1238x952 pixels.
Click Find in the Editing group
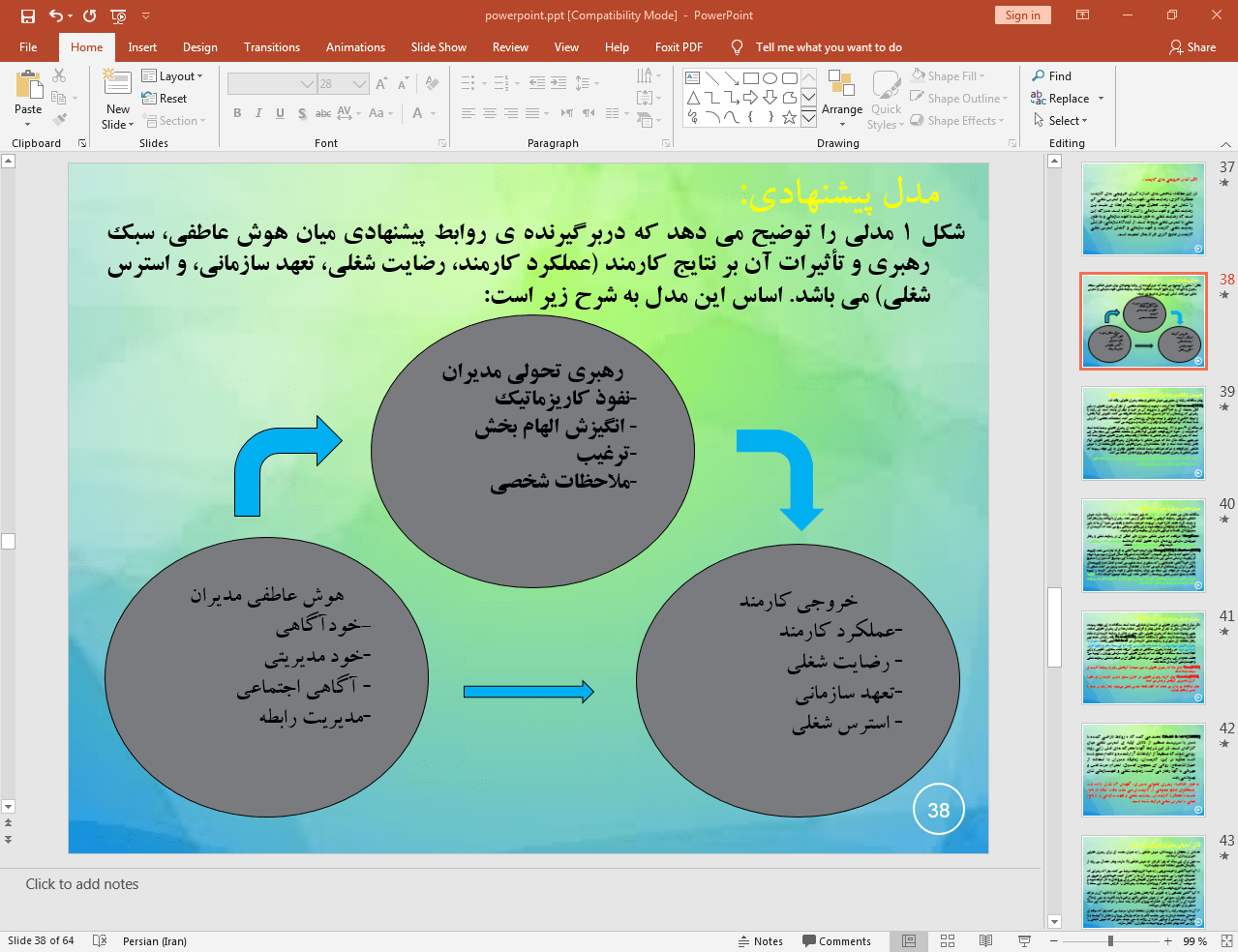click(x=1052, y=75)
